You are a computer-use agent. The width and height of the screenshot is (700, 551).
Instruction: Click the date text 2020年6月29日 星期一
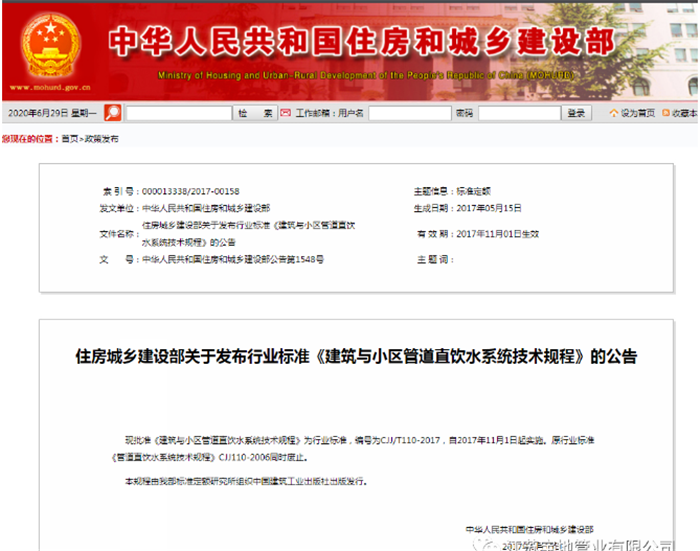tap(52, 113)
